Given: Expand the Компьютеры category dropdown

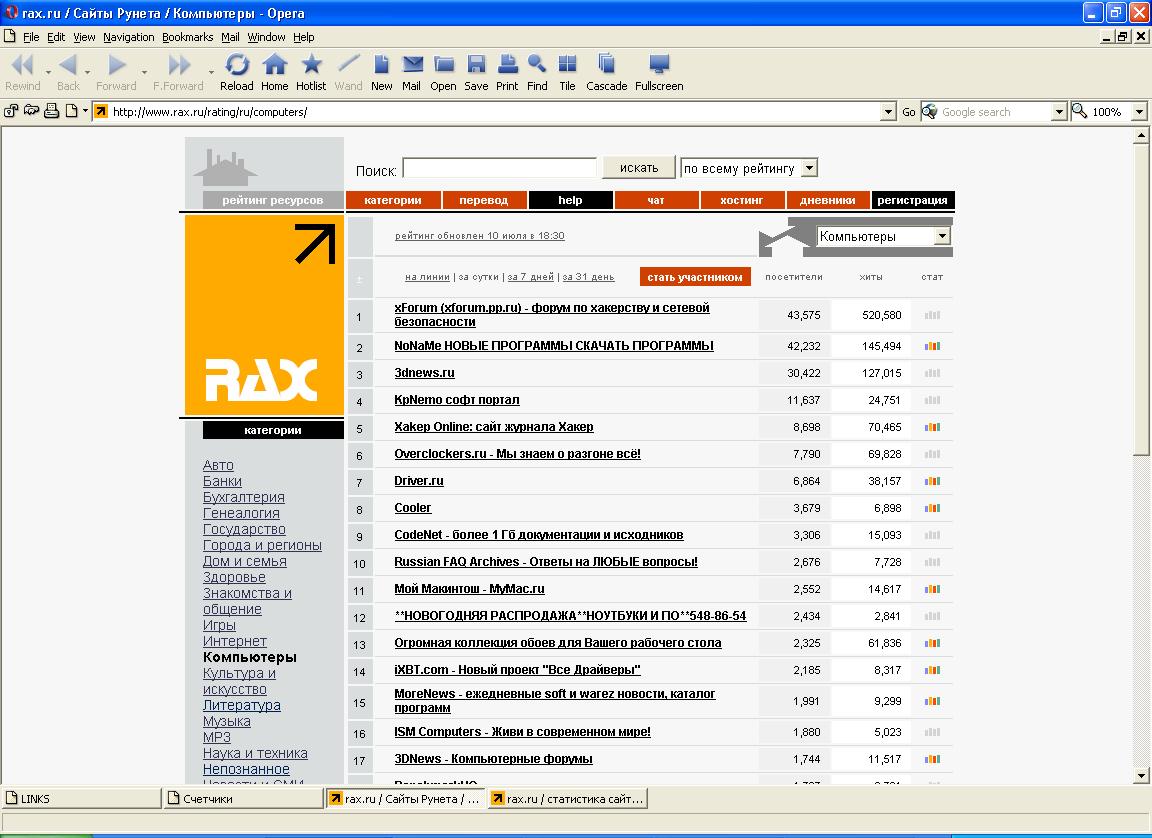Looking at the screenshot, I should click(x=941, y=237).
